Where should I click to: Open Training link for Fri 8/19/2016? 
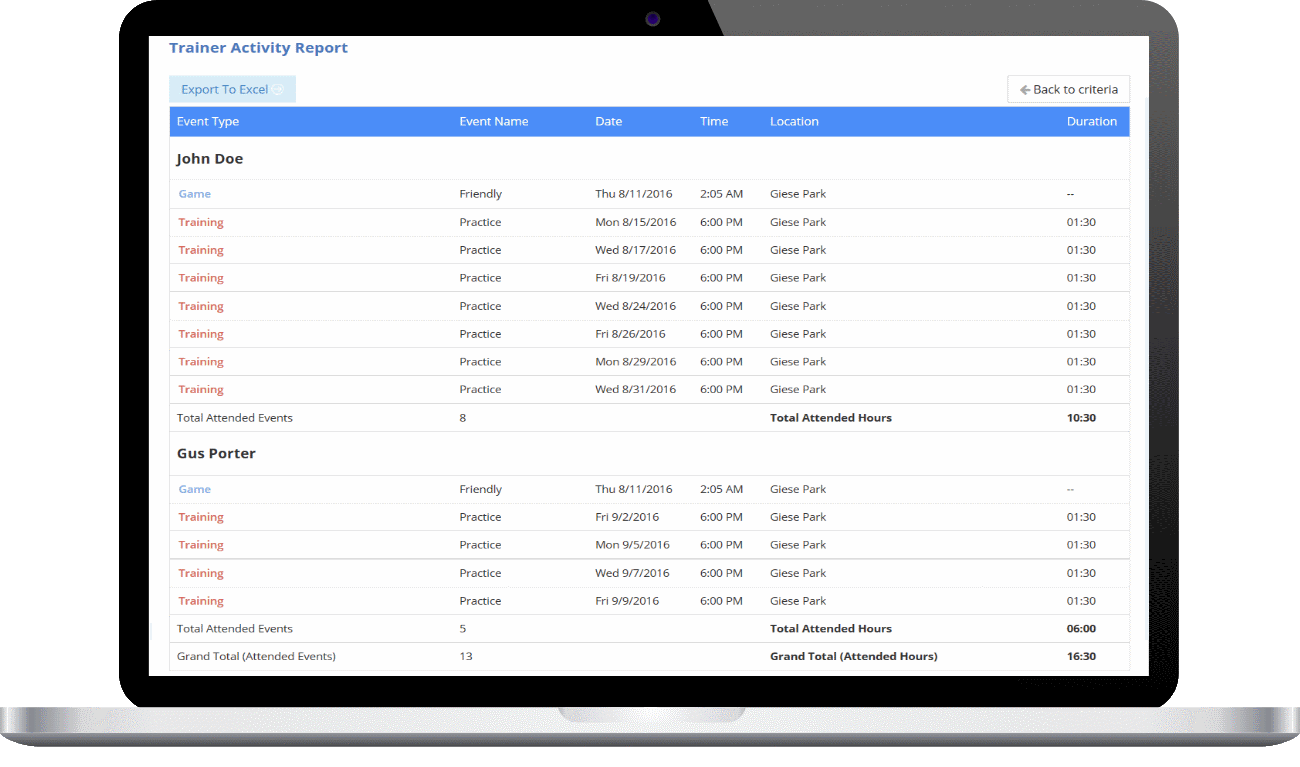tap(201, 278)
